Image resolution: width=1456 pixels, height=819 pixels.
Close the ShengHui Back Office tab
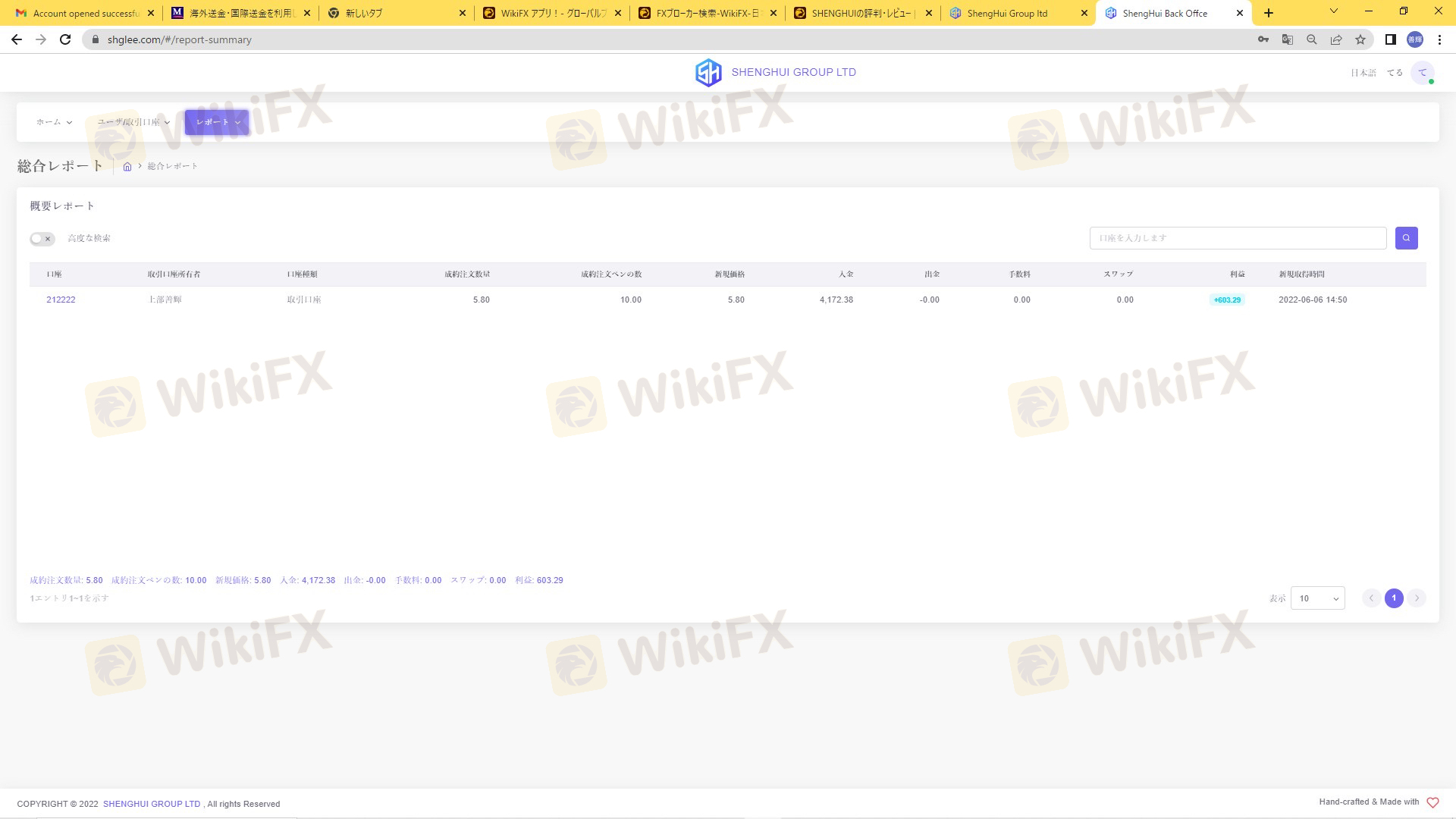(x=1240, y=14)
